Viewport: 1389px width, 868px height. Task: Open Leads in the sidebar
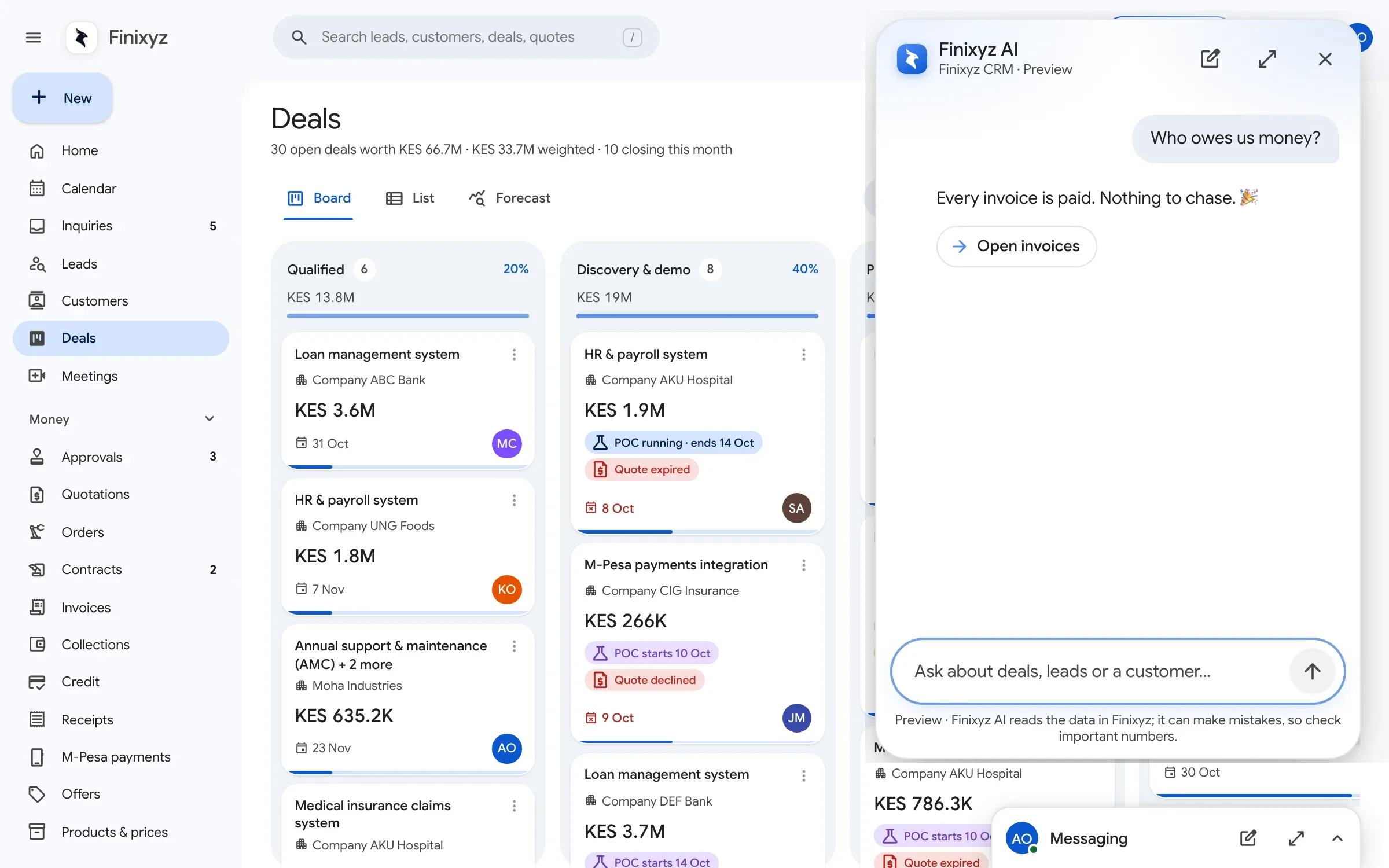[120, 264]
